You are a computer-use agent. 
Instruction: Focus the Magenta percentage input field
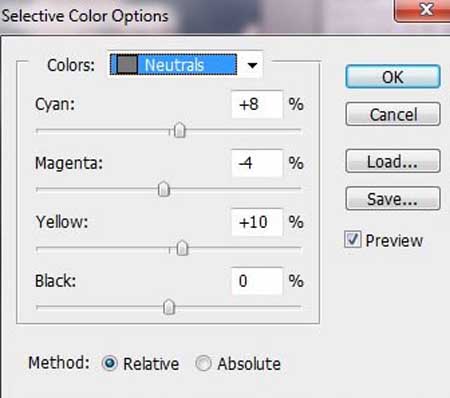(257, 163)
